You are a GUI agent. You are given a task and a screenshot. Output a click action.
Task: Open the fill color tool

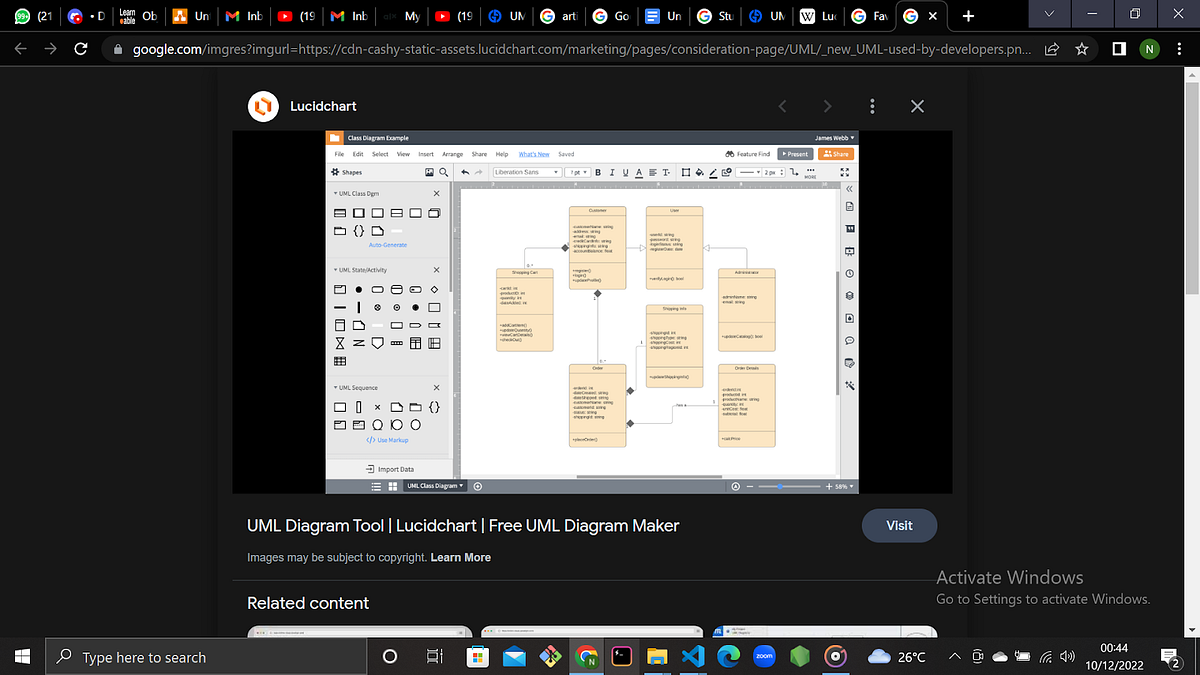click(699, 172)
